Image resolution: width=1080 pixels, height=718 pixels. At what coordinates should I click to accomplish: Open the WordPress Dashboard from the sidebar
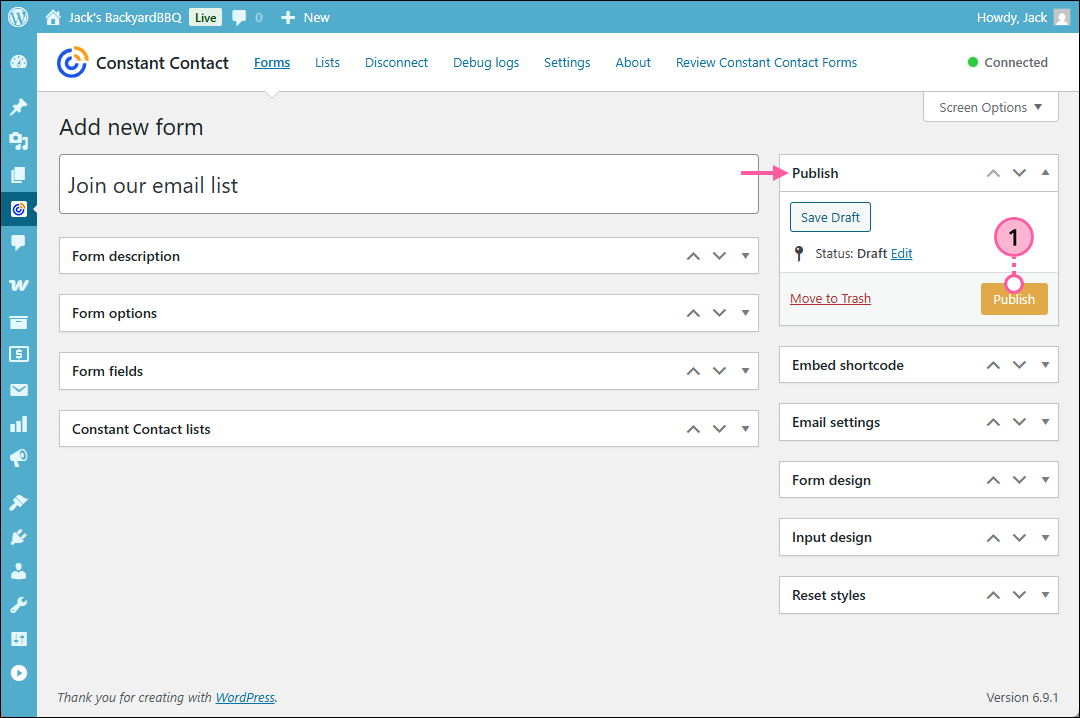[x=18, y=60]
